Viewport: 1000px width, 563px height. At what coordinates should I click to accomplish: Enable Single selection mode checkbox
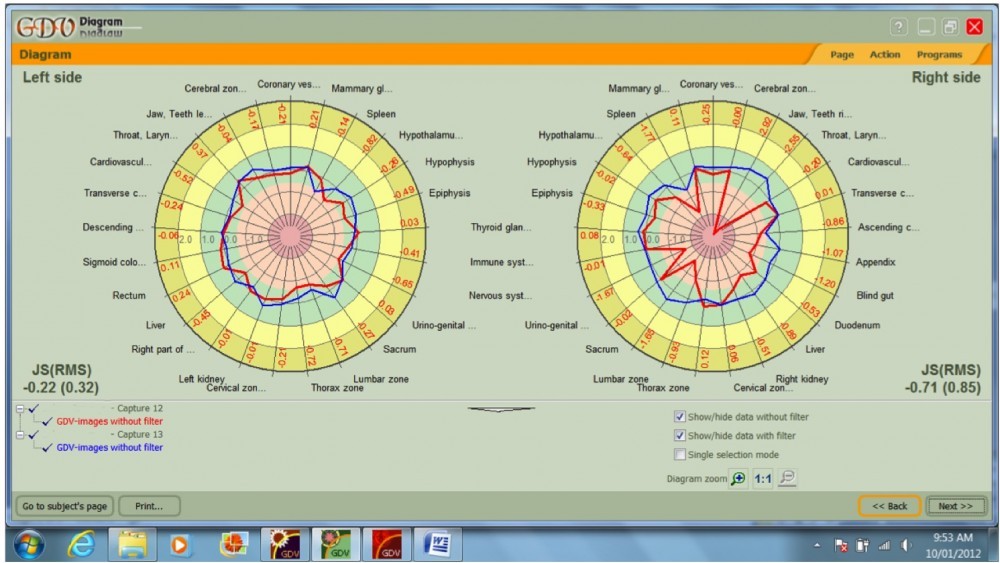coord(679,454)
